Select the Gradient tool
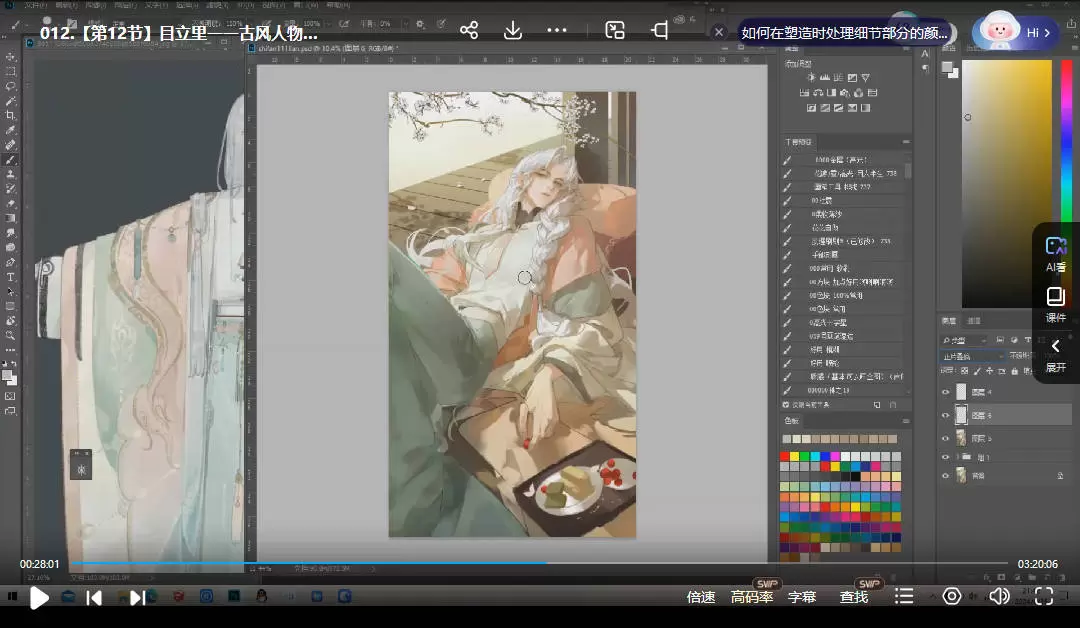 (x=10, y=218)
